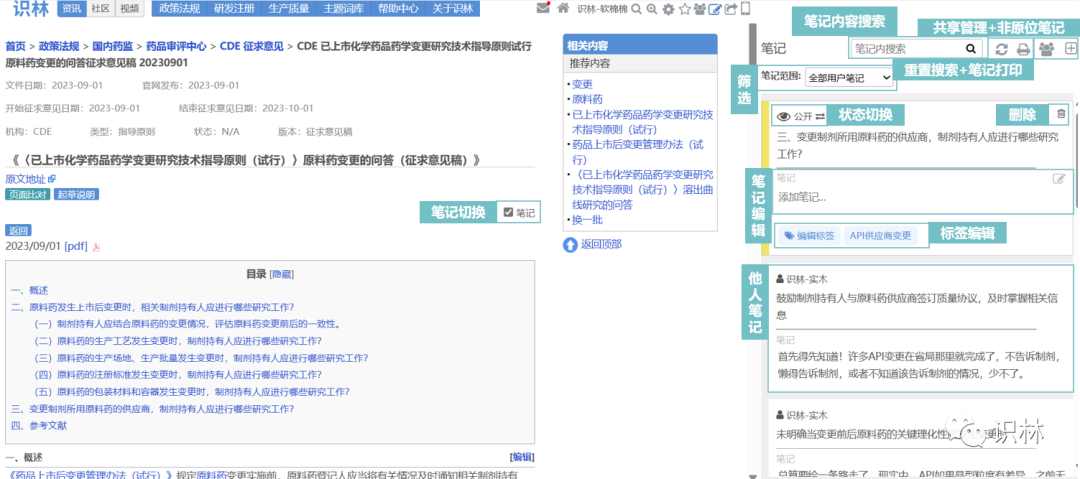Click the 返回顶部 text link
The width and height of the screenshot is (1080, 479).
pyautogui.click(x=601, y=244)
